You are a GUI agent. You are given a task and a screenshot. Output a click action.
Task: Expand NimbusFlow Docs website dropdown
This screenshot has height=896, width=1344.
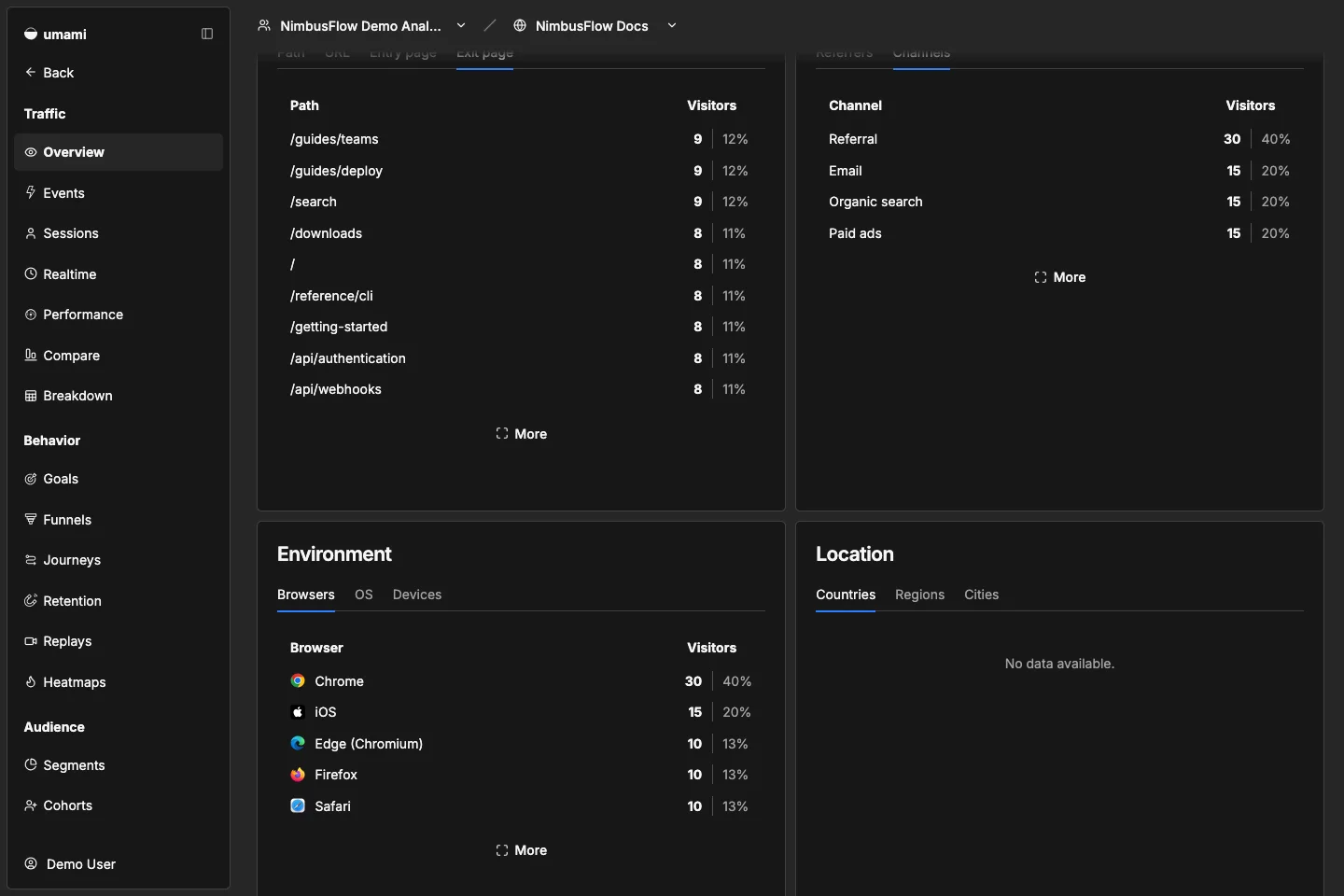(x=672, y=25)
